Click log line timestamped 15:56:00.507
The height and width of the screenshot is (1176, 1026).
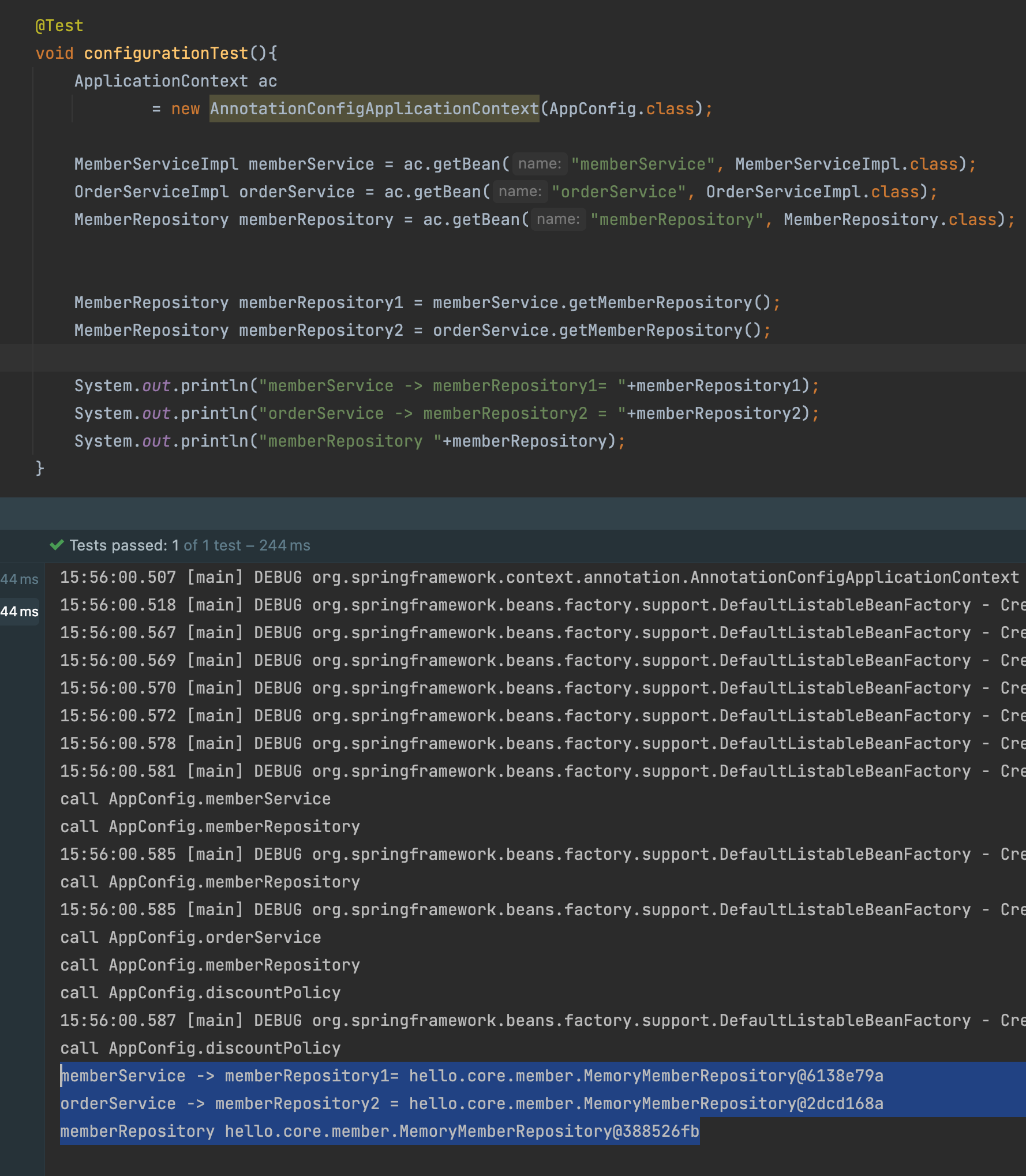[540, 578]
